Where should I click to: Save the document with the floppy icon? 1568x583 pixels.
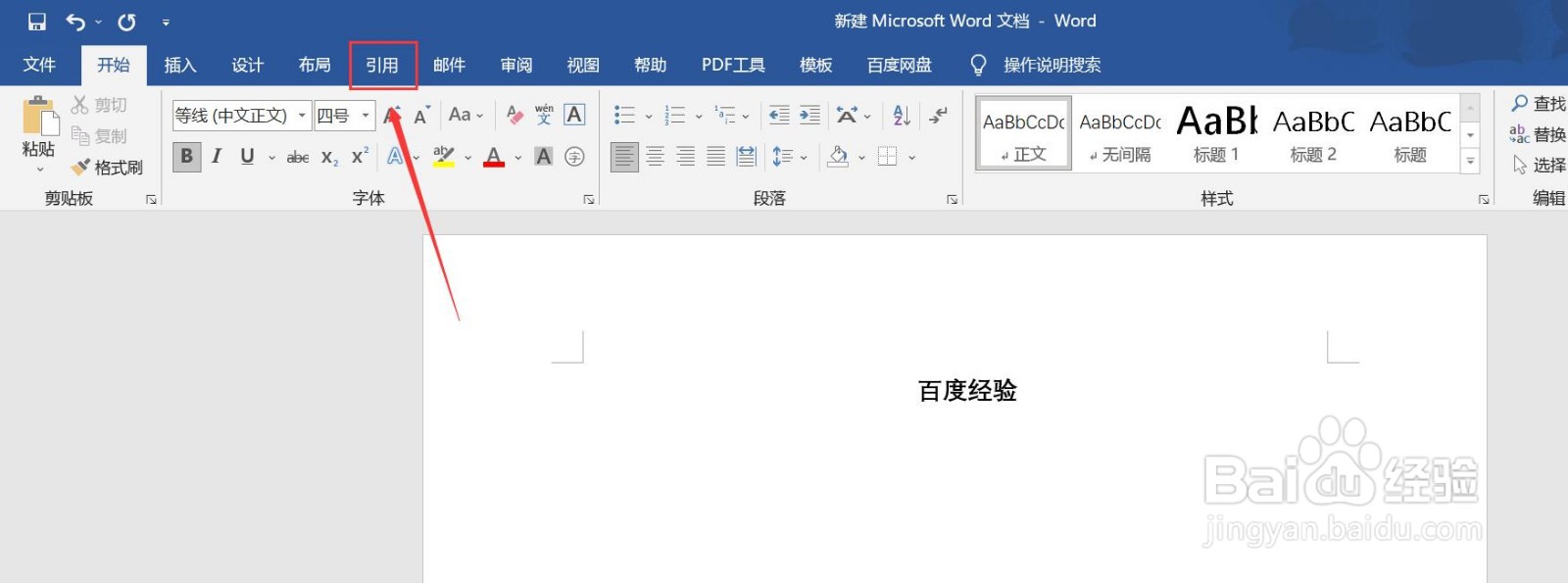pos(37,21)
